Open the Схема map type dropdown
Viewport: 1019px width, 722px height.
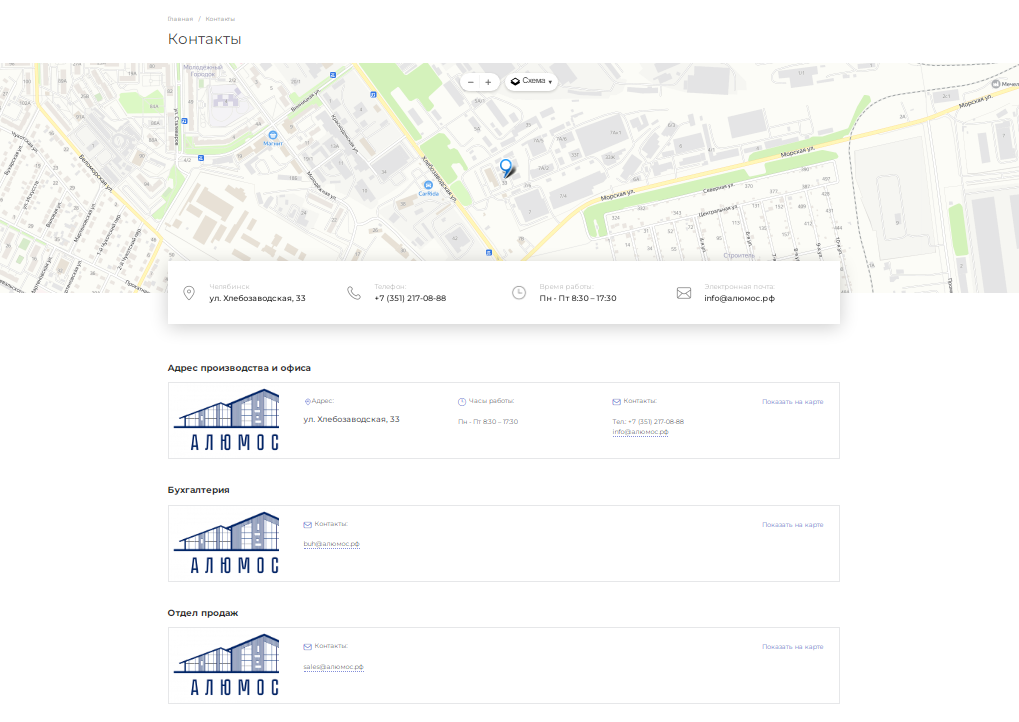[x=531, y=82]
